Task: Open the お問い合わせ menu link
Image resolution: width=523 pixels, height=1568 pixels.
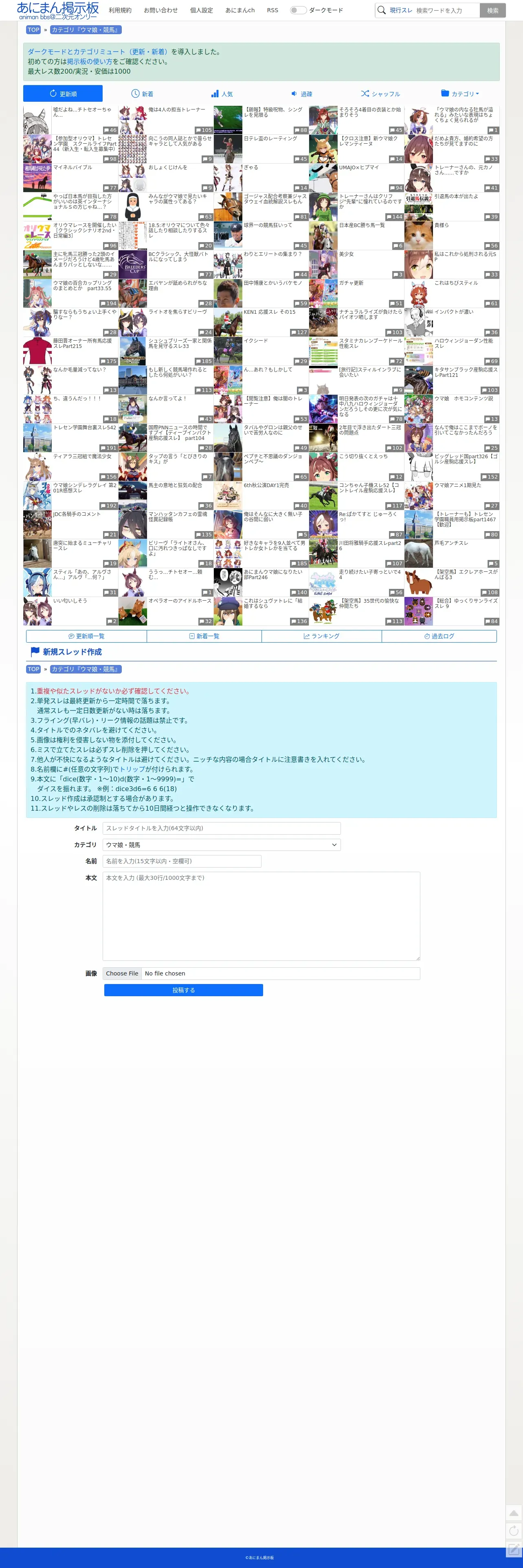Action: 161,10
